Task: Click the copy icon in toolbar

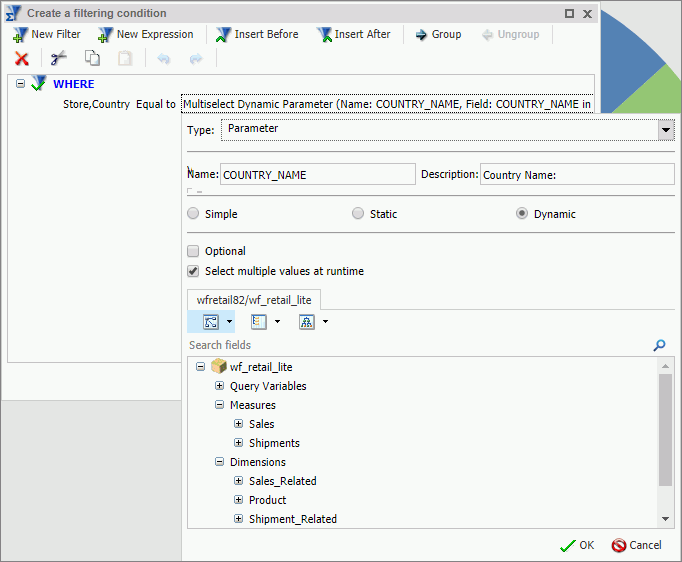Action: point(92,59)
